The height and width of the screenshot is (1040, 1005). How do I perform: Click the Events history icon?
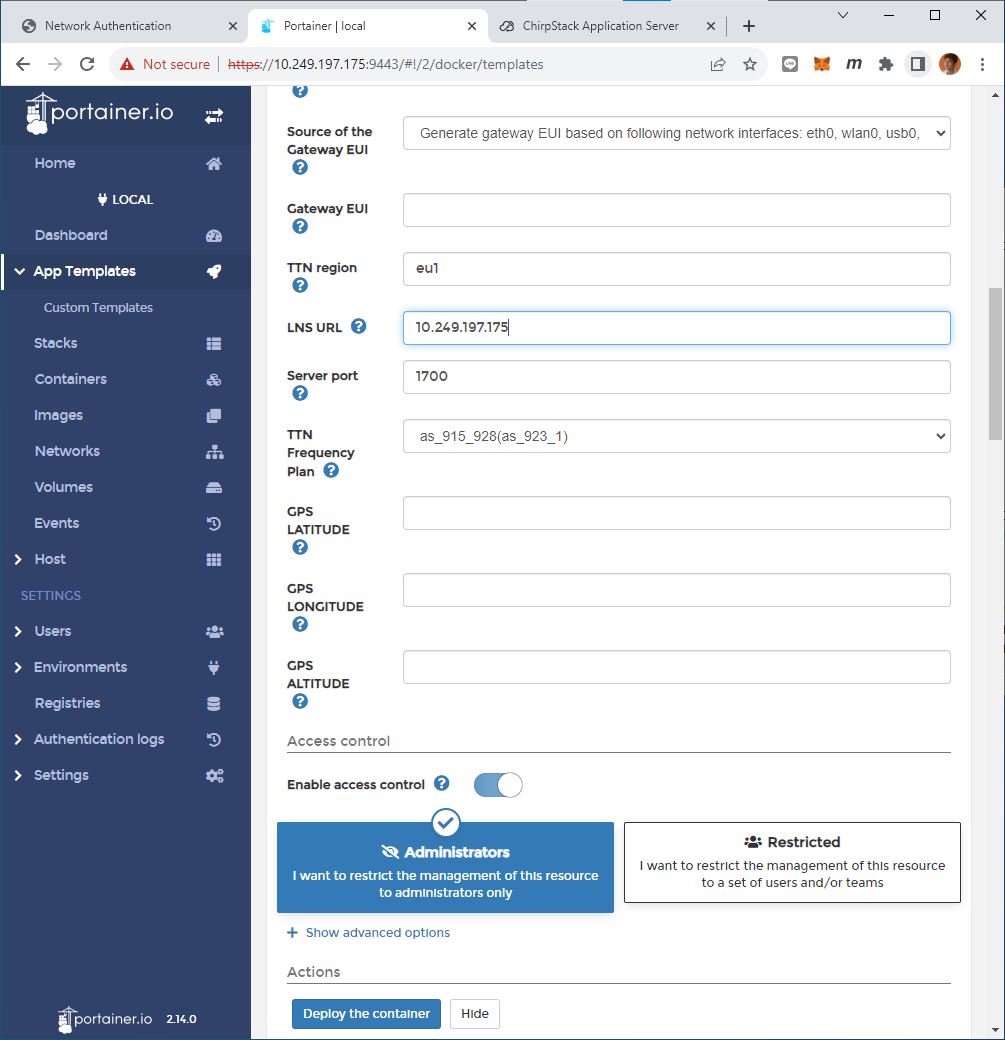pyautogui.click(x=214, y=524)
